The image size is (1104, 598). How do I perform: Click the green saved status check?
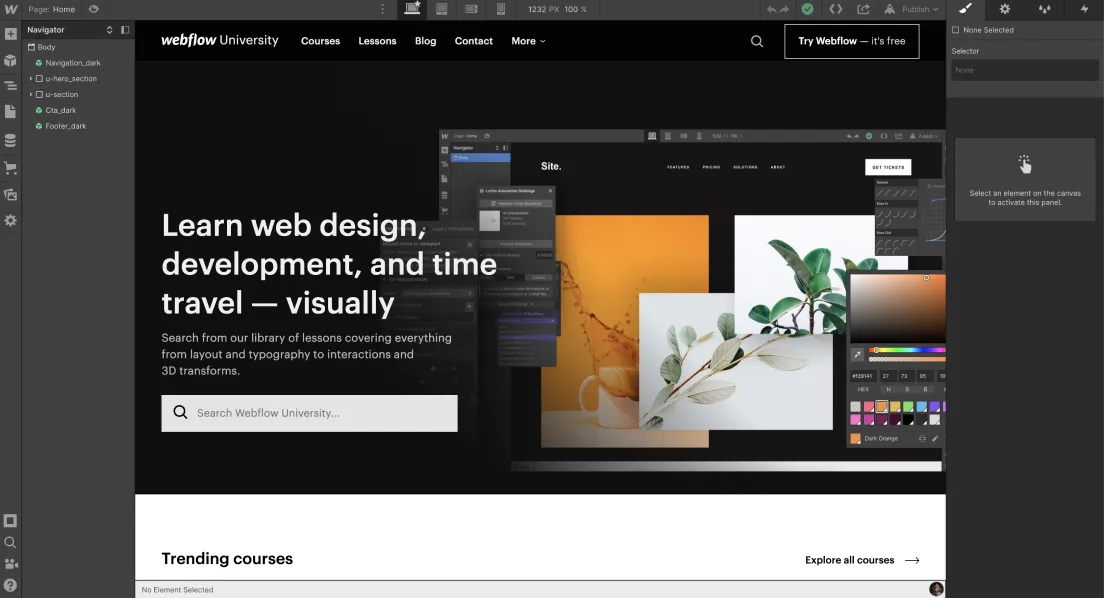808,9
